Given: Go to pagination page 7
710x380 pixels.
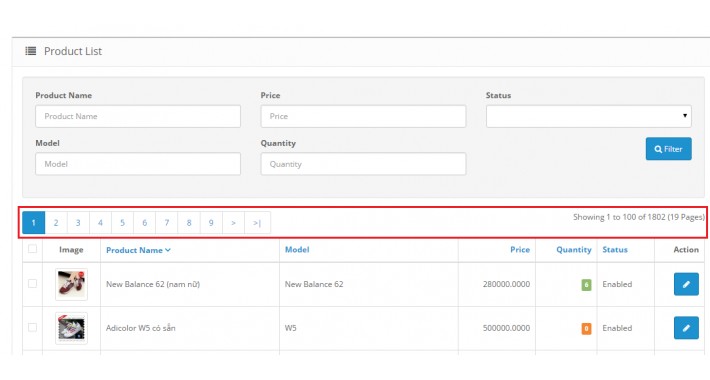Looking at the screenshot, I should pos(167,223).
